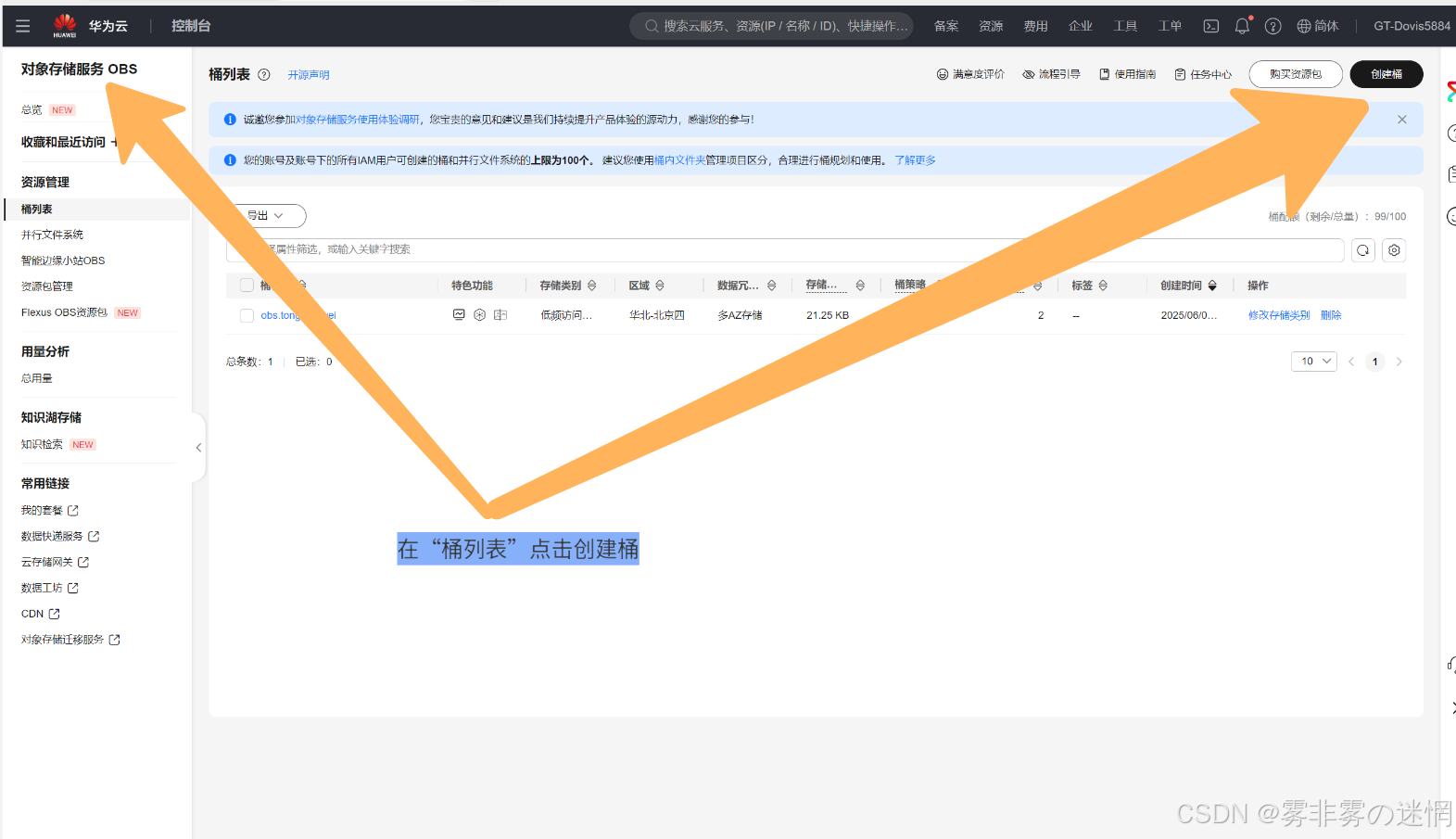Click 删除 for obs bucket
This screenshot has width=1456, height=839.
coord(1331,315)
